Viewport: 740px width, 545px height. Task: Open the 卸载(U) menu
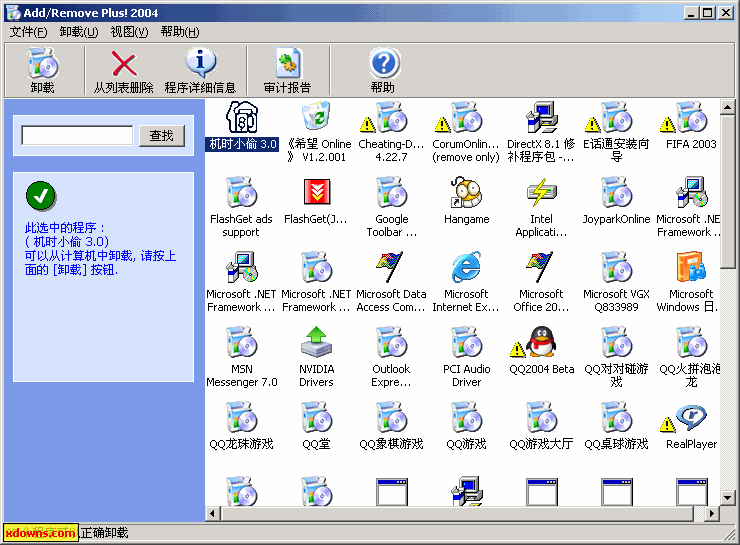(x=79, y=32)
